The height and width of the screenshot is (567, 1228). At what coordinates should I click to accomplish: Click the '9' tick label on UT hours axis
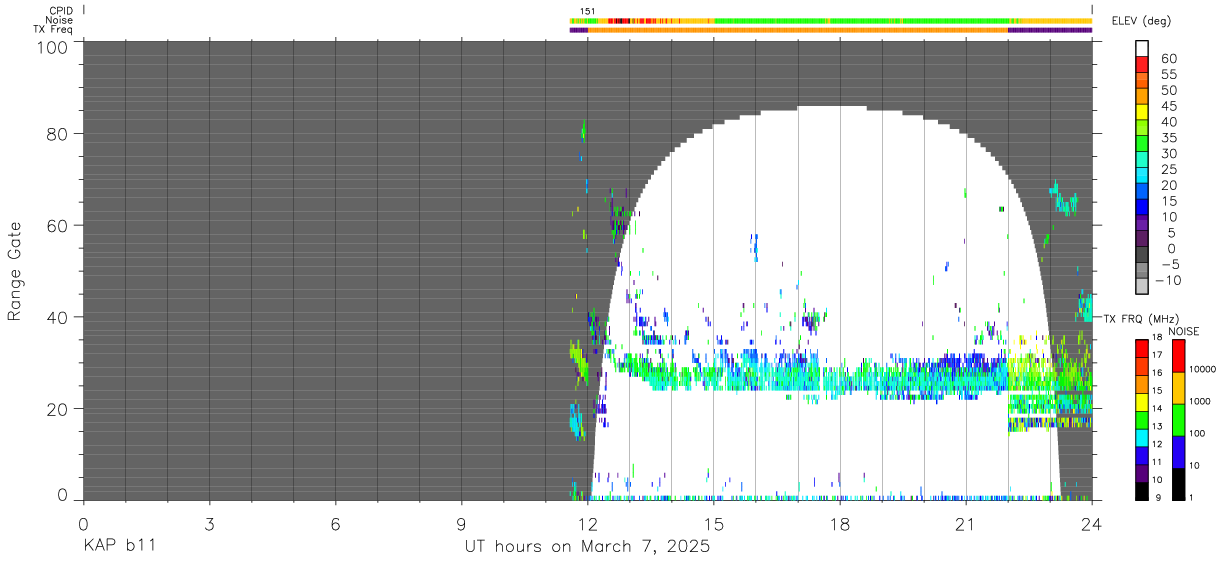tap(461, 524)
